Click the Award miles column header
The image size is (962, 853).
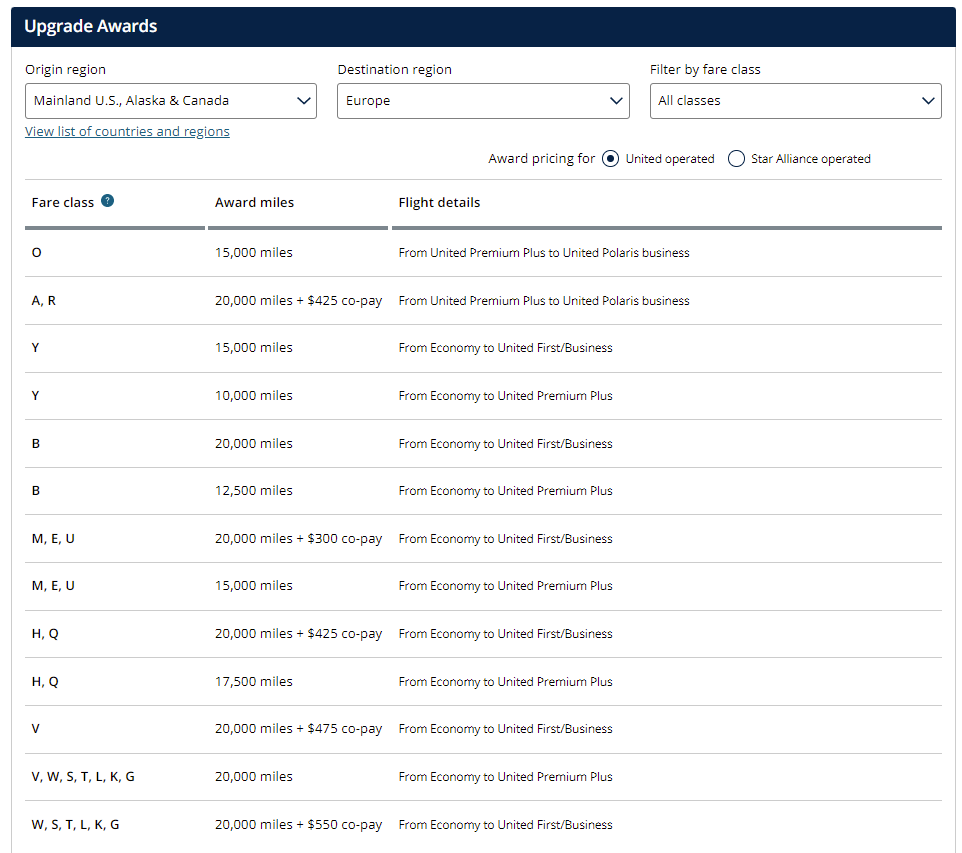(x=255, y=203)
